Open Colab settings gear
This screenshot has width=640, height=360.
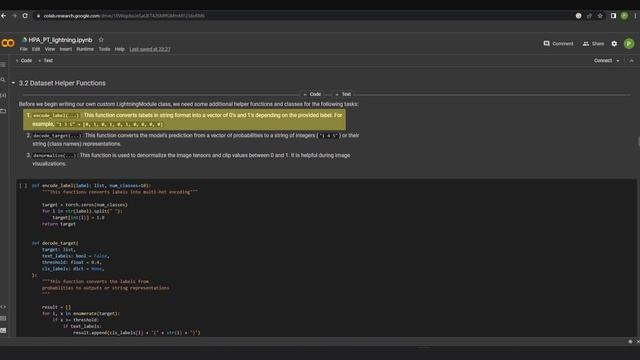point(614,43)
